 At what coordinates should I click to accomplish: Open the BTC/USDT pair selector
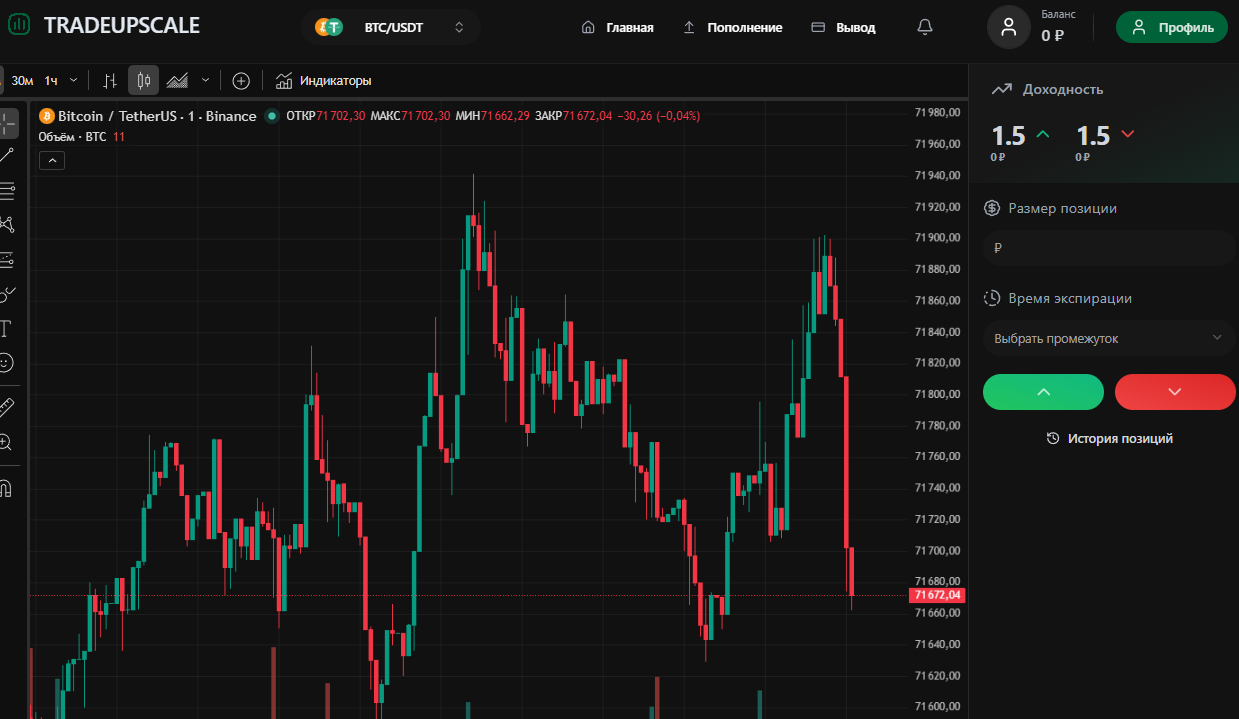(x=390, y=27)
